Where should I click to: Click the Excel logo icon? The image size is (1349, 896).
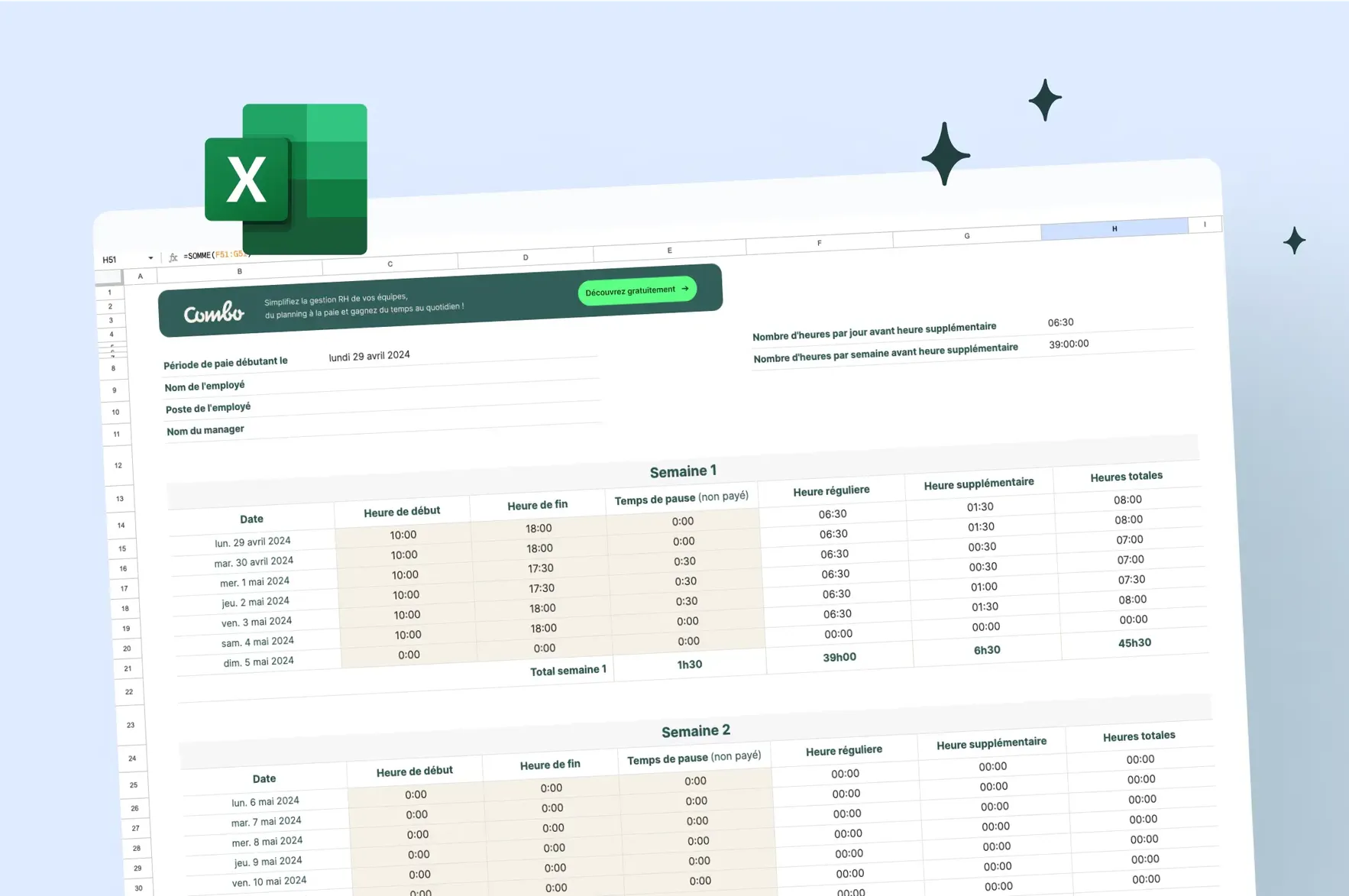[x=286, y=180]
